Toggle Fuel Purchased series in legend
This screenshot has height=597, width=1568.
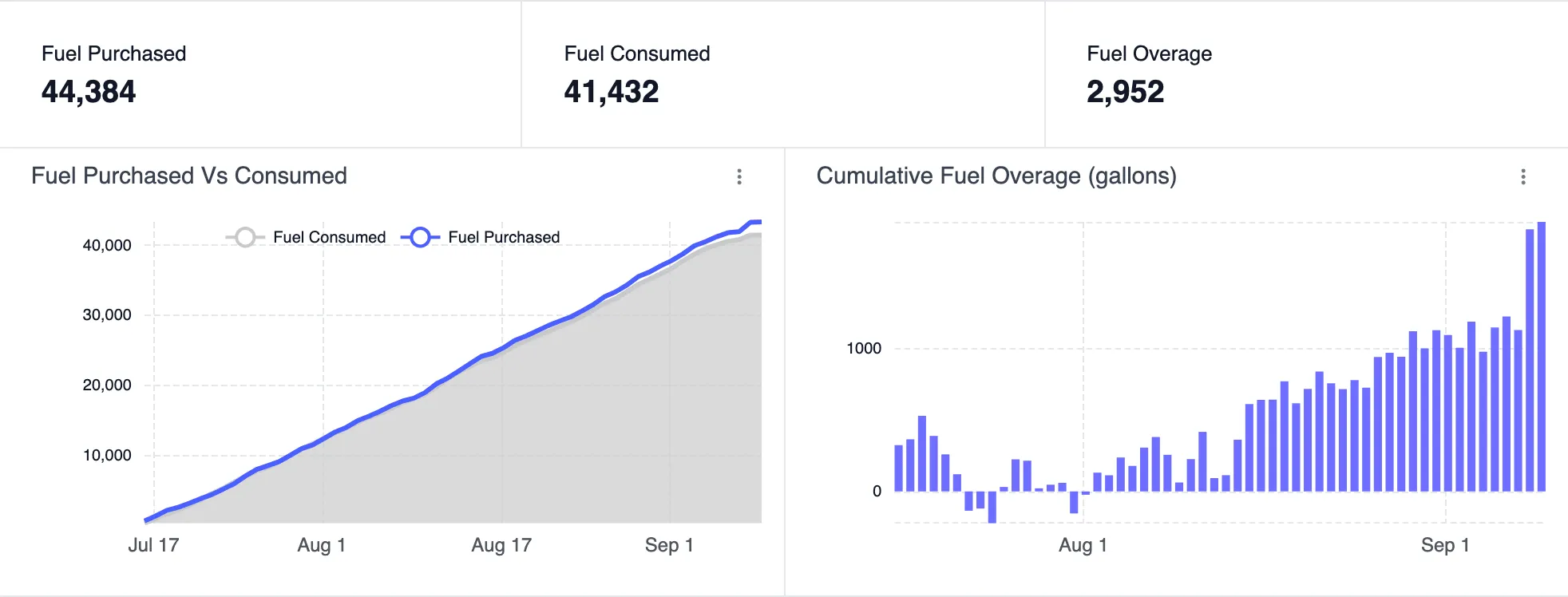click(481, 237)
